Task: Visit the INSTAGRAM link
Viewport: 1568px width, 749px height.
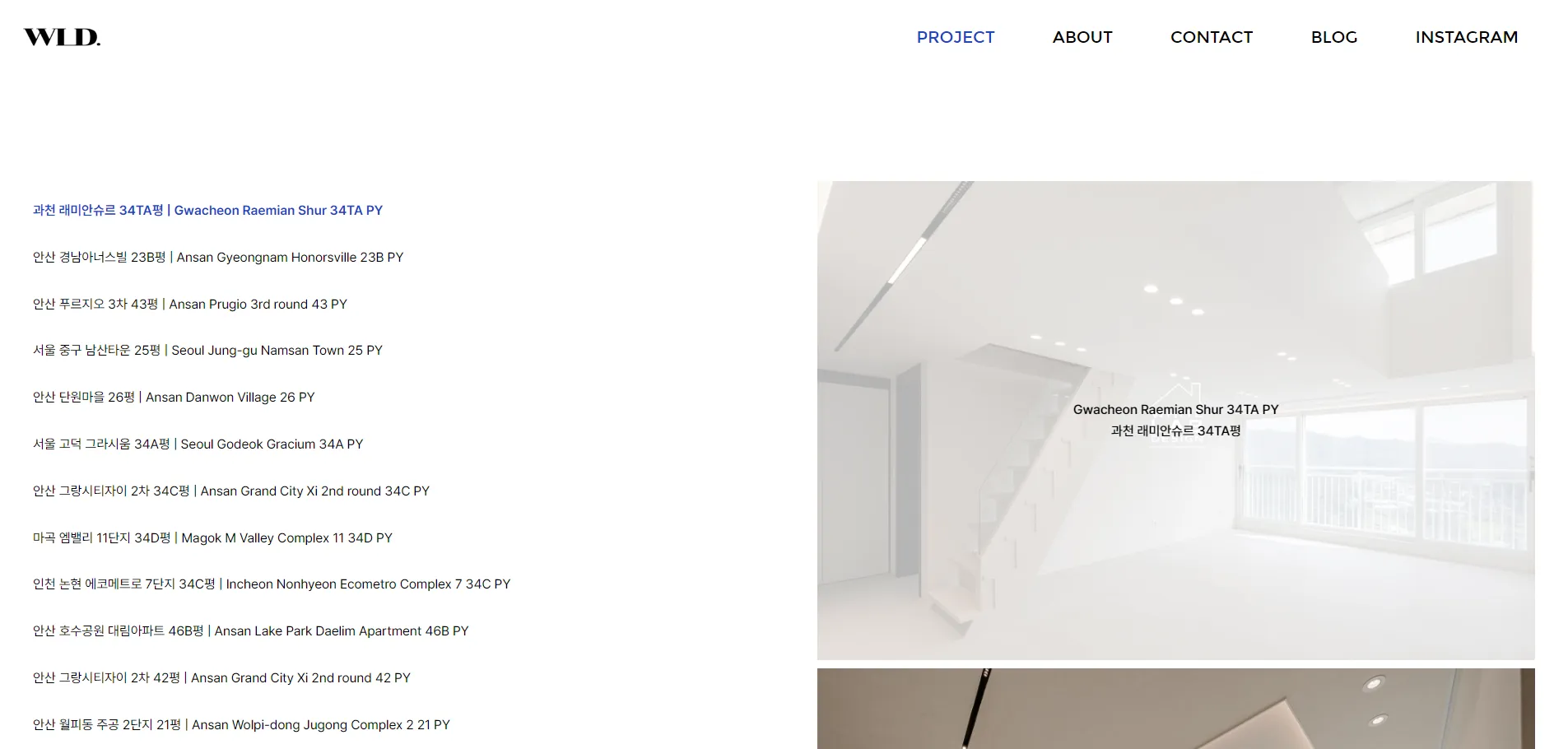Action: [x=1467, y=37]
